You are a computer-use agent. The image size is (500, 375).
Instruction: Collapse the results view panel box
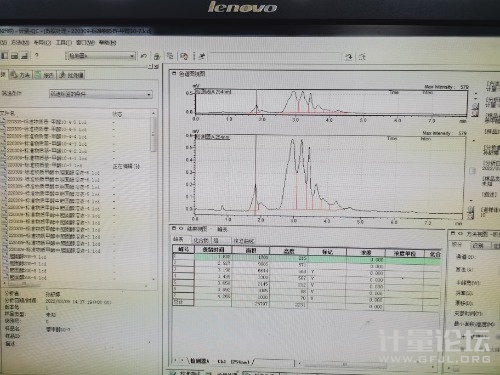tap(174, 229)
